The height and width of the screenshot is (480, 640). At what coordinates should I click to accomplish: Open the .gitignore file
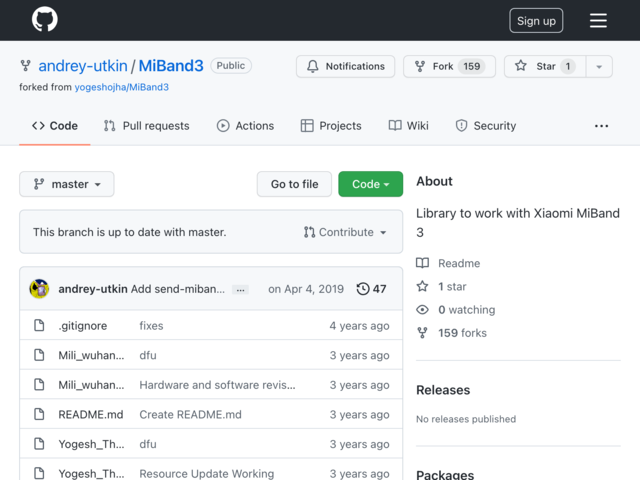[83, 326]
